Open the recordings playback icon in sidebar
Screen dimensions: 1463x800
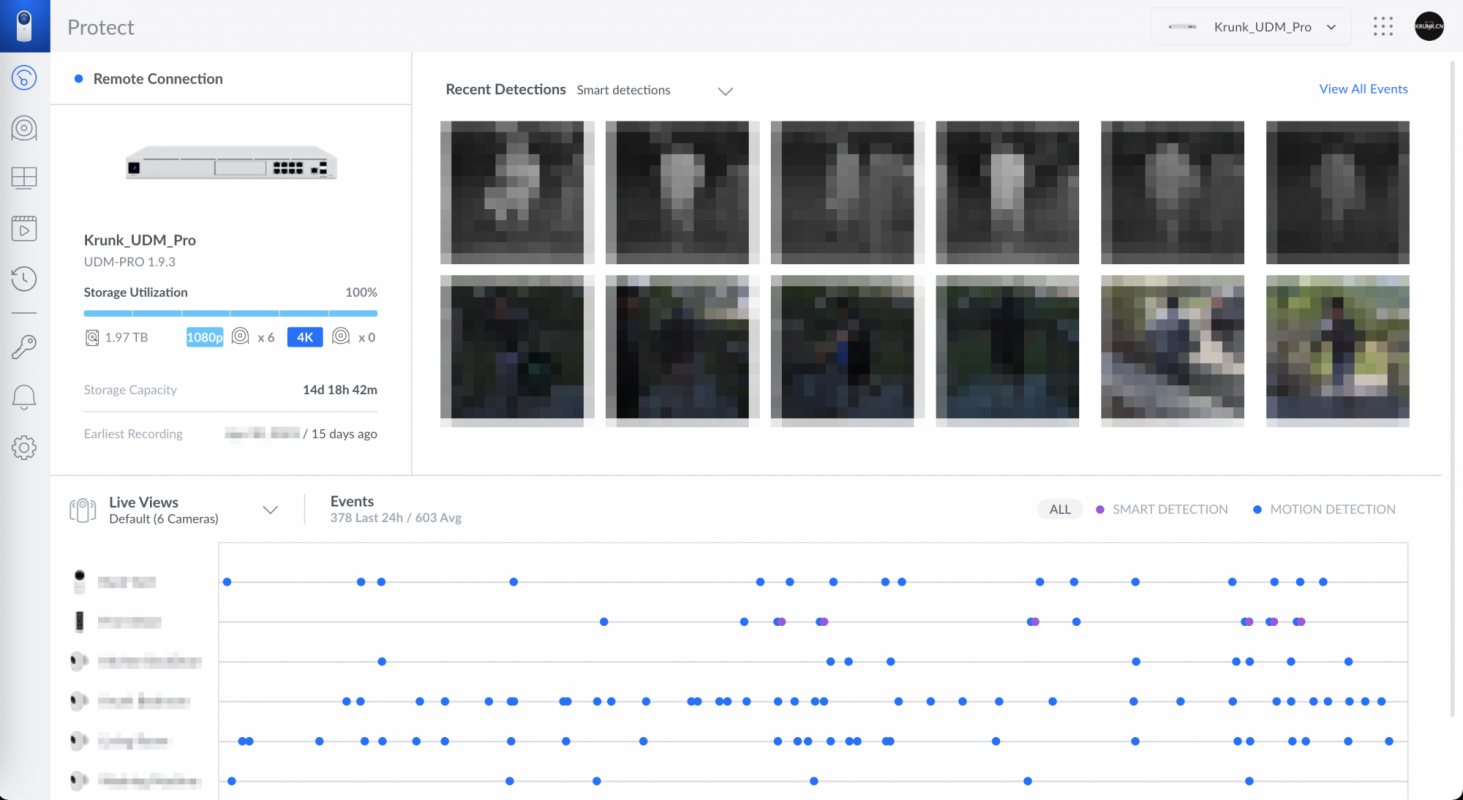tap(24, 229)
